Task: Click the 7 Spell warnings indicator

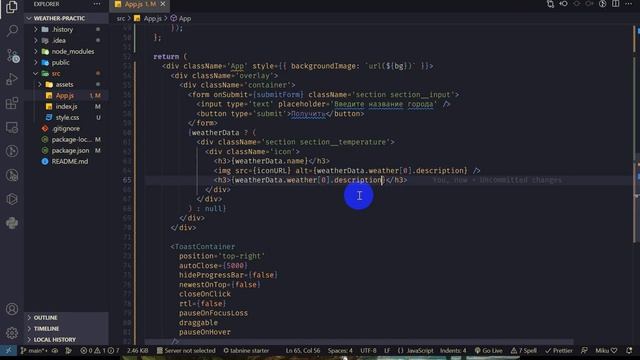Action: point(524,351)
